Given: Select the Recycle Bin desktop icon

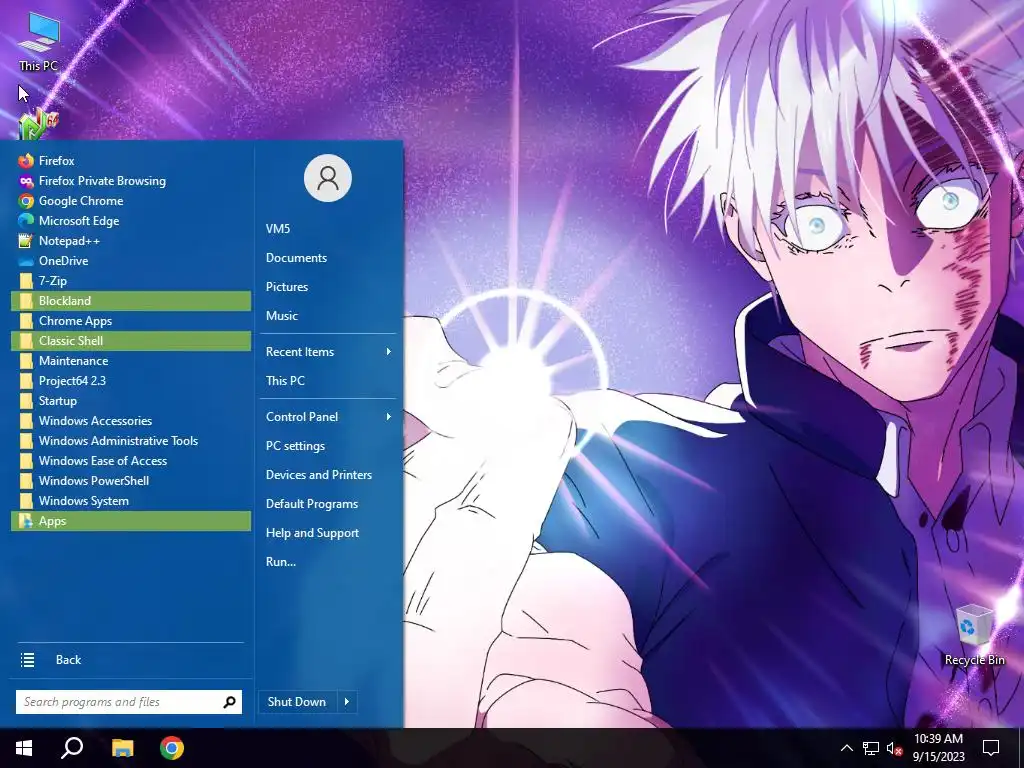Looking at the screenshot, I should (x=974, y=635).
